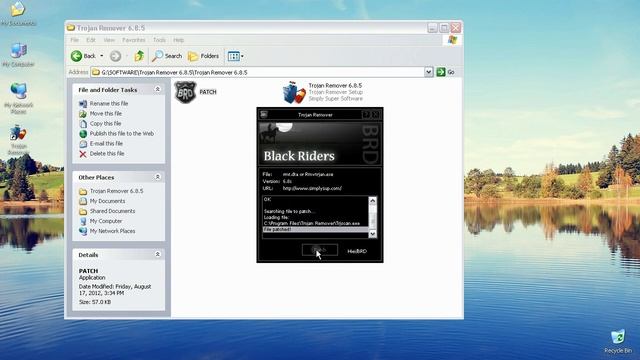Open Trojan Remover desktop shortcut

click(x=18, y=141)
